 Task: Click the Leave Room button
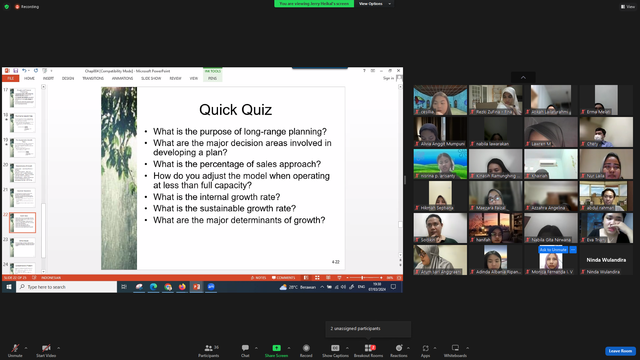tap(620, 351)
